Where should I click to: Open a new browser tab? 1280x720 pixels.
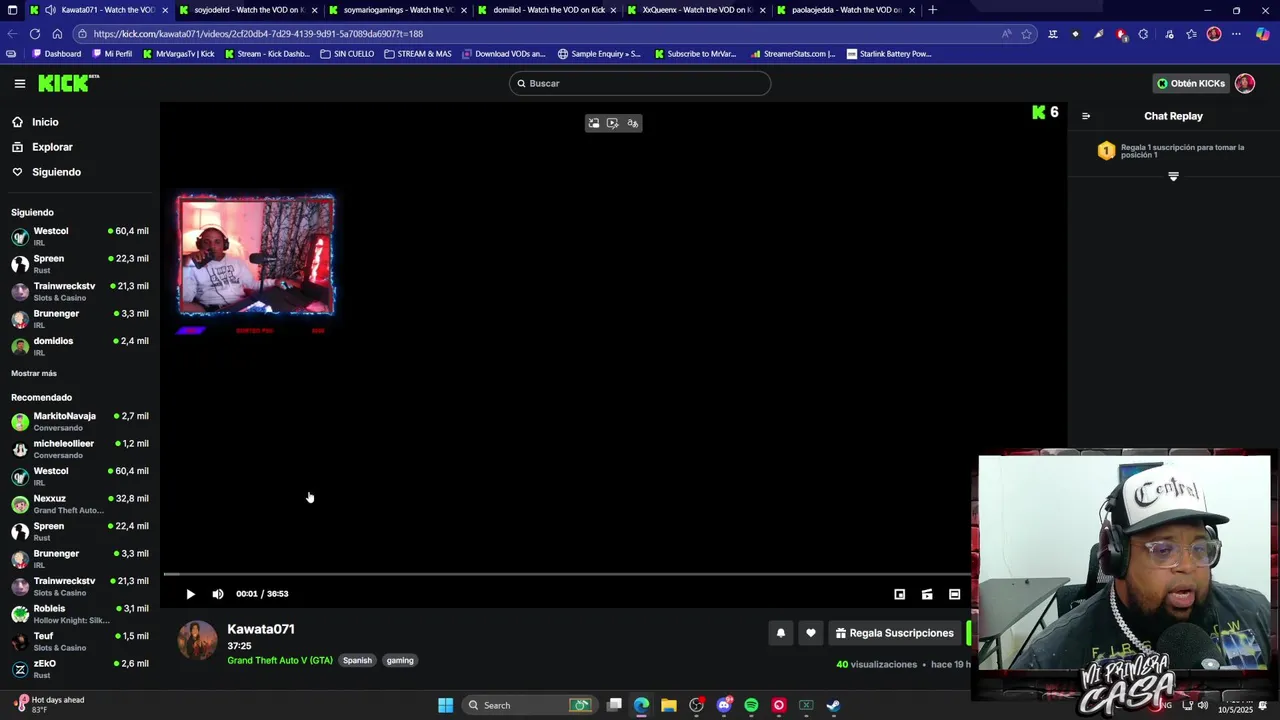[933, 10]
